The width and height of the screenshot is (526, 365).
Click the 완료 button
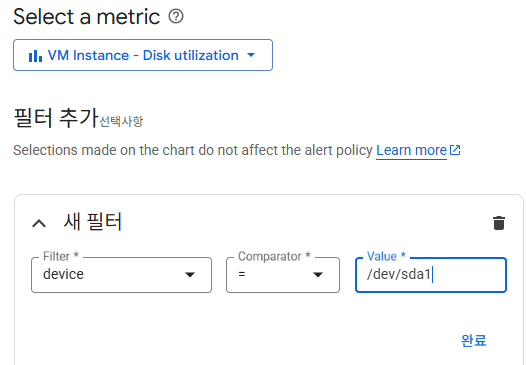point(473,340)
